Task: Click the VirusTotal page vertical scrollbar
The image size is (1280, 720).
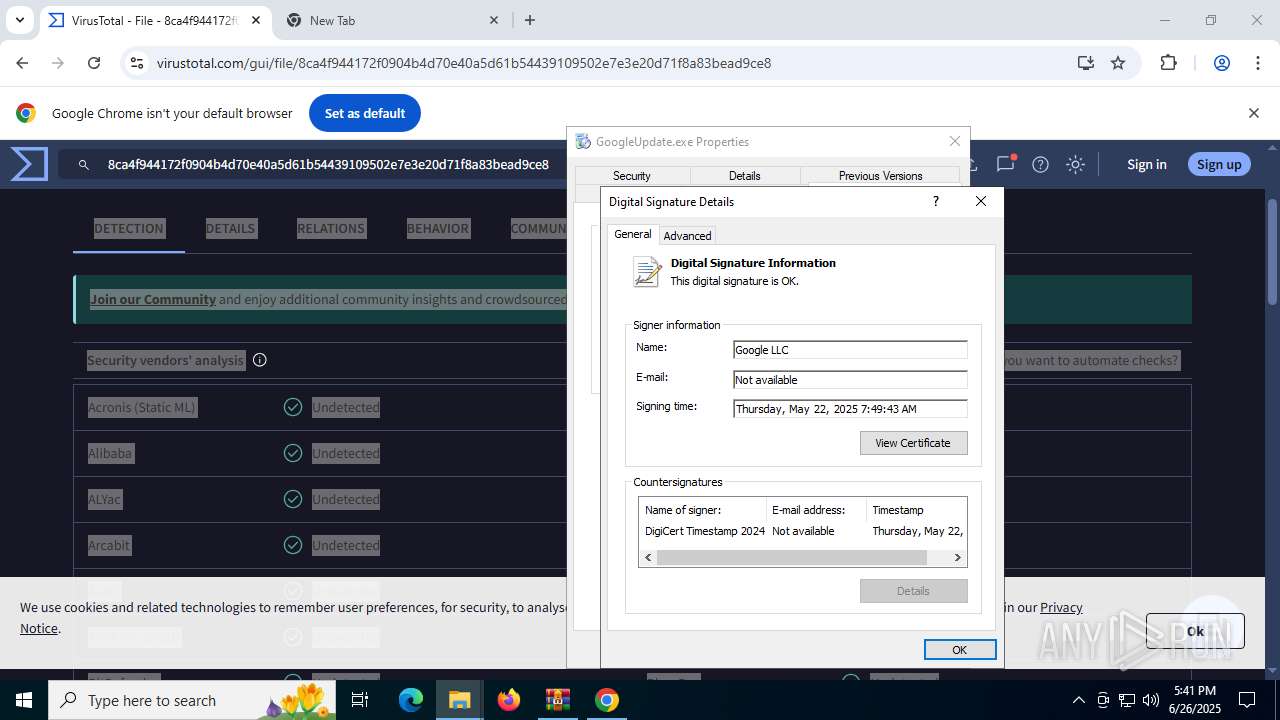Action: 1272,250
